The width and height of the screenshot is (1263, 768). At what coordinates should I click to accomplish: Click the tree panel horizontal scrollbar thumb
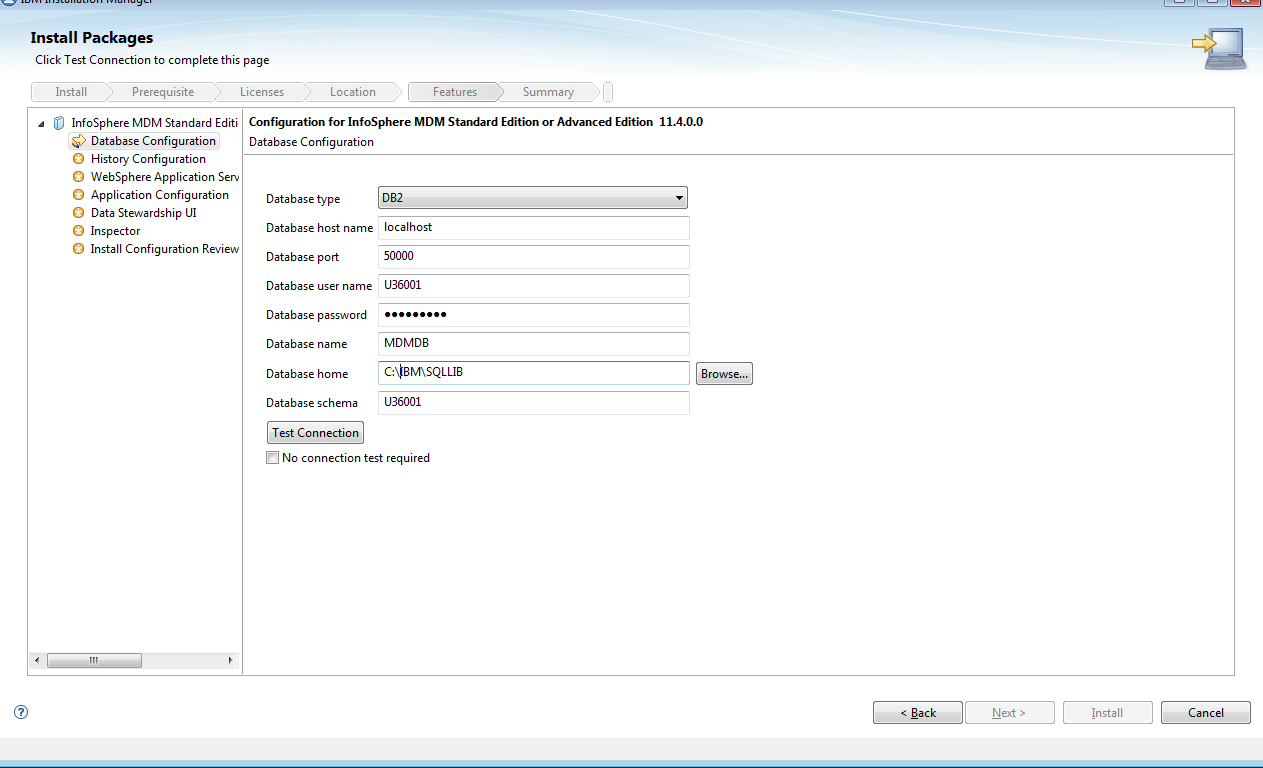pos(94,661)
